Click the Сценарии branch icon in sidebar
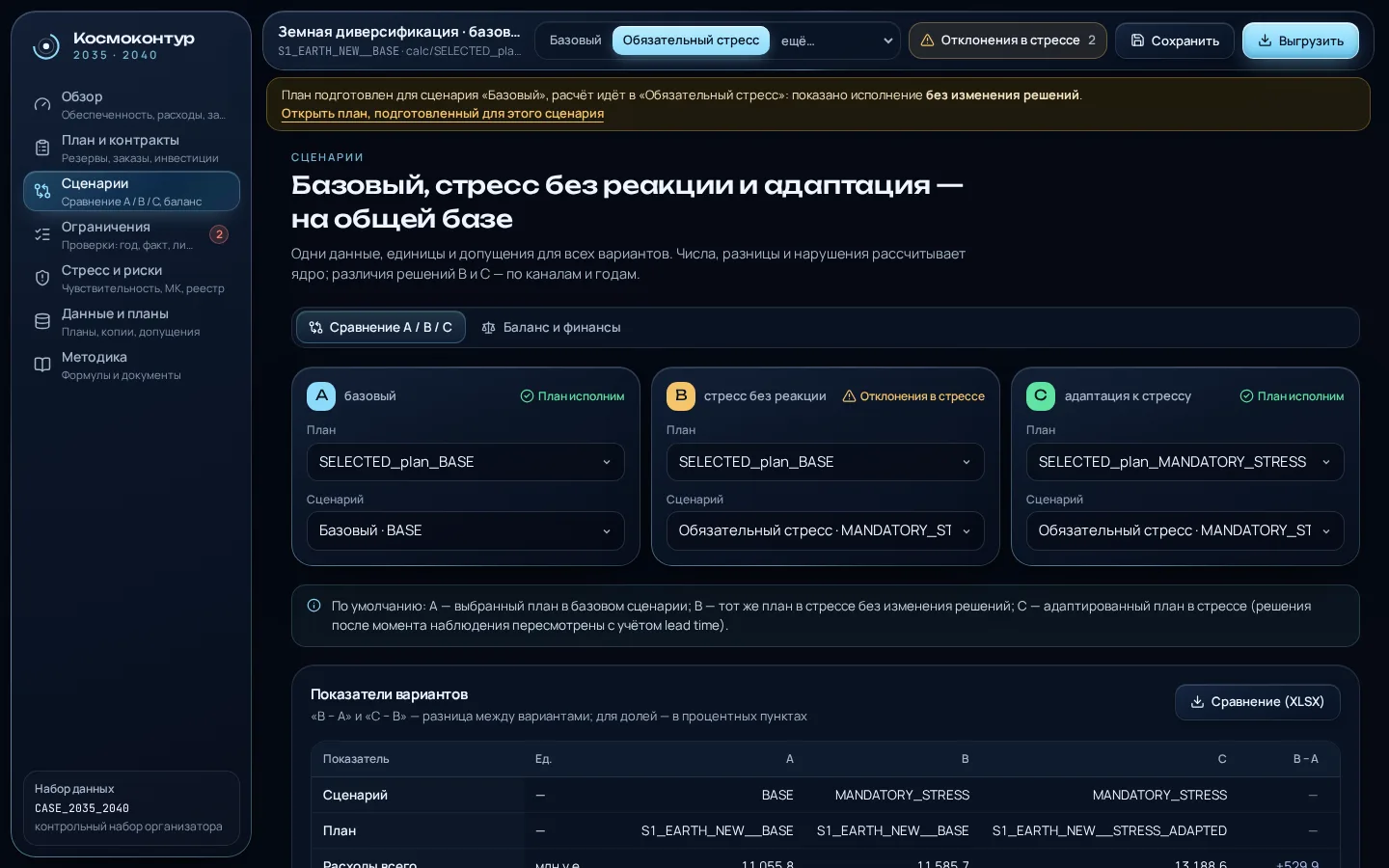 42,191
